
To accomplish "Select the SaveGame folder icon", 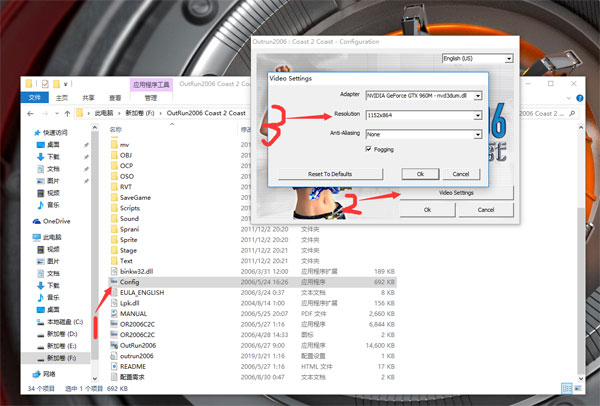I will click(114, 197).
